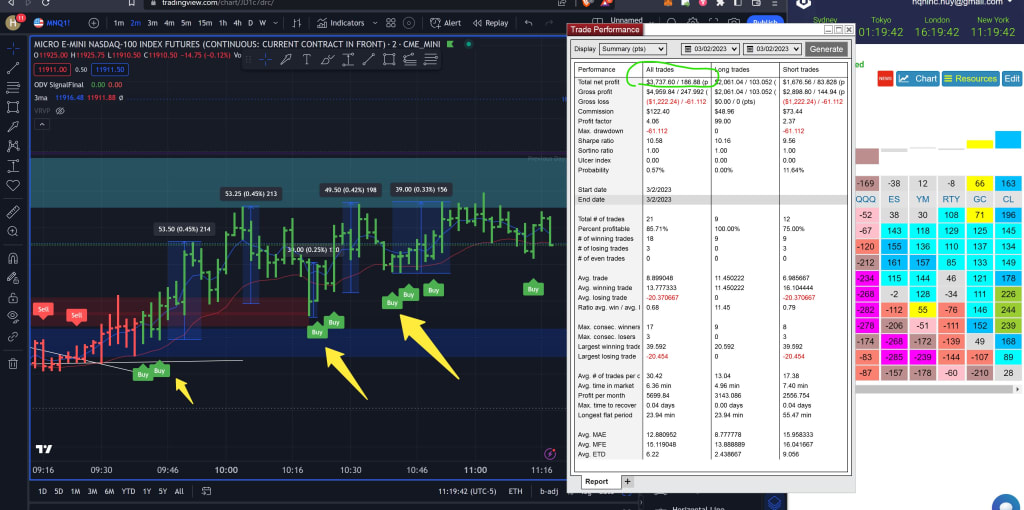The height and width of the screenshot is (510, 1024).
Task: Select the 1m timeframe
Action: point(117,23)
